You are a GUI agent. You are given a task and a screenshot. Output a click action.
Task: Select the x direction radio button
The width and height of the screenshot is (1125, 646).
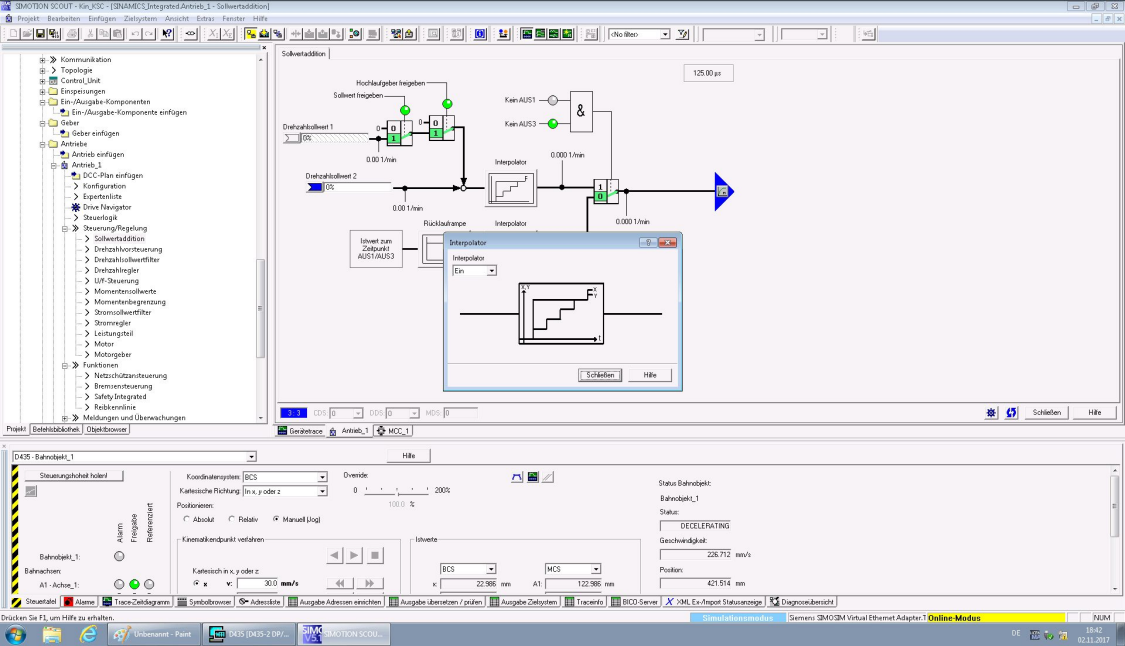click(x=196, y=584)
